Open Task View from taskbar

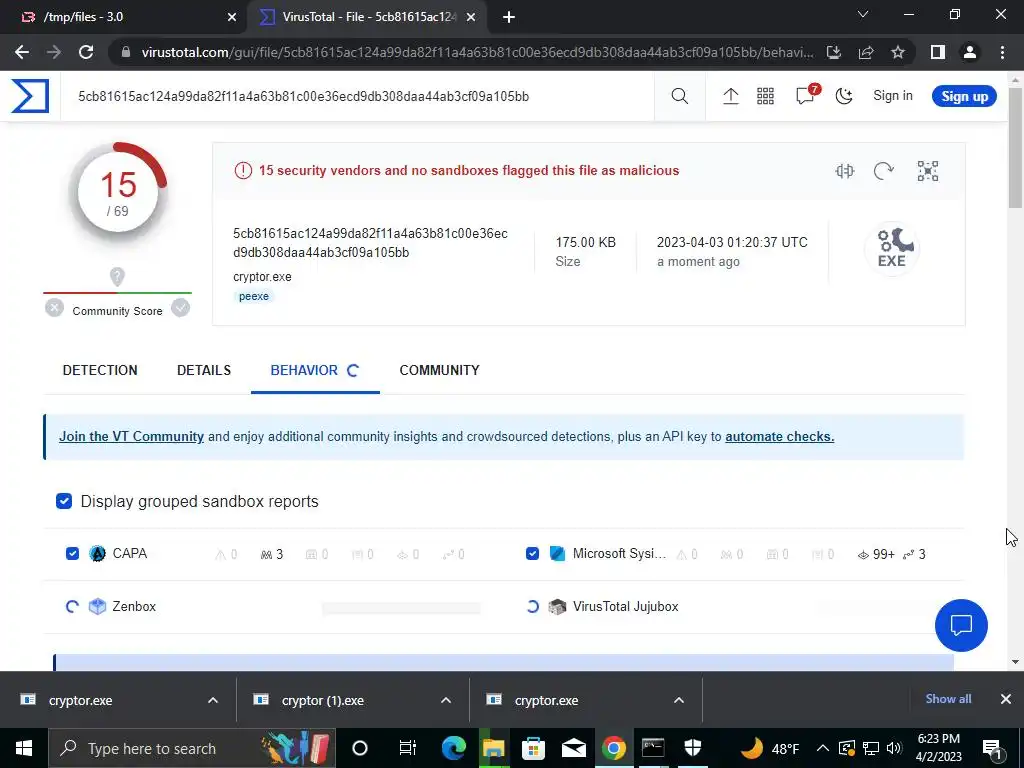click(408, 748)
